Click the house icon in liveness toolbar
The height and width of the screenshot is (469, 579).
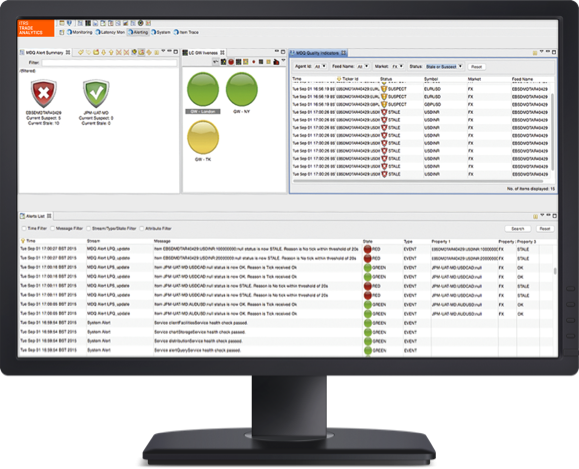click(276, 62)
